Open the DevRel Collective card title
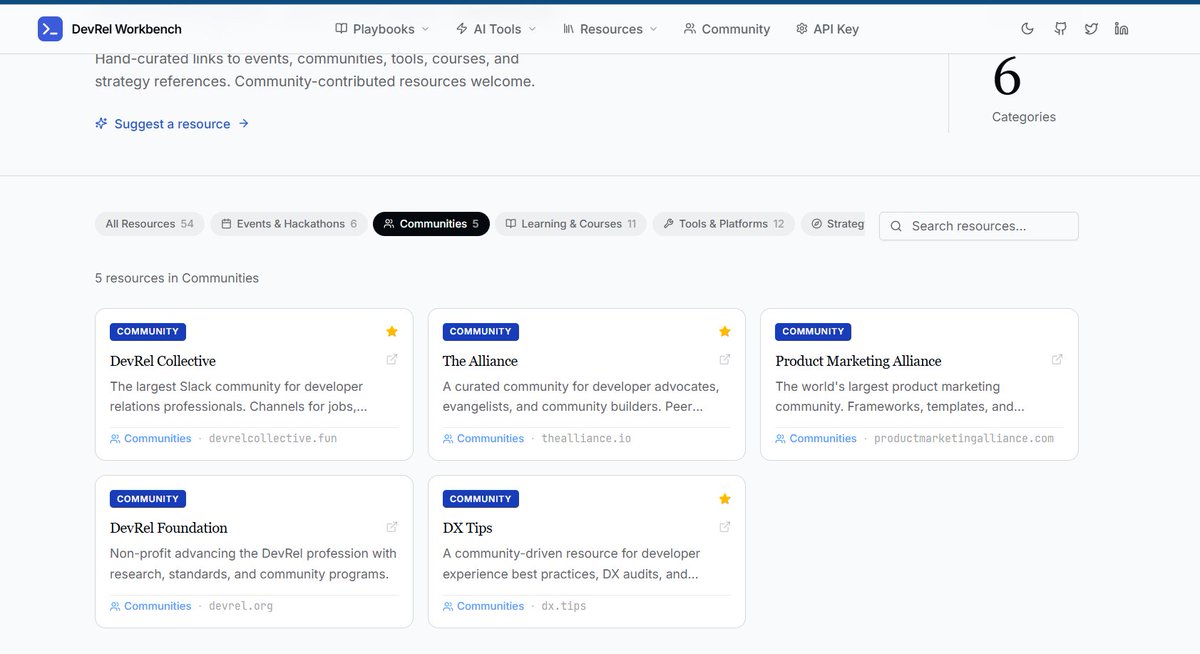1200x654 pixels. point(163,361)
